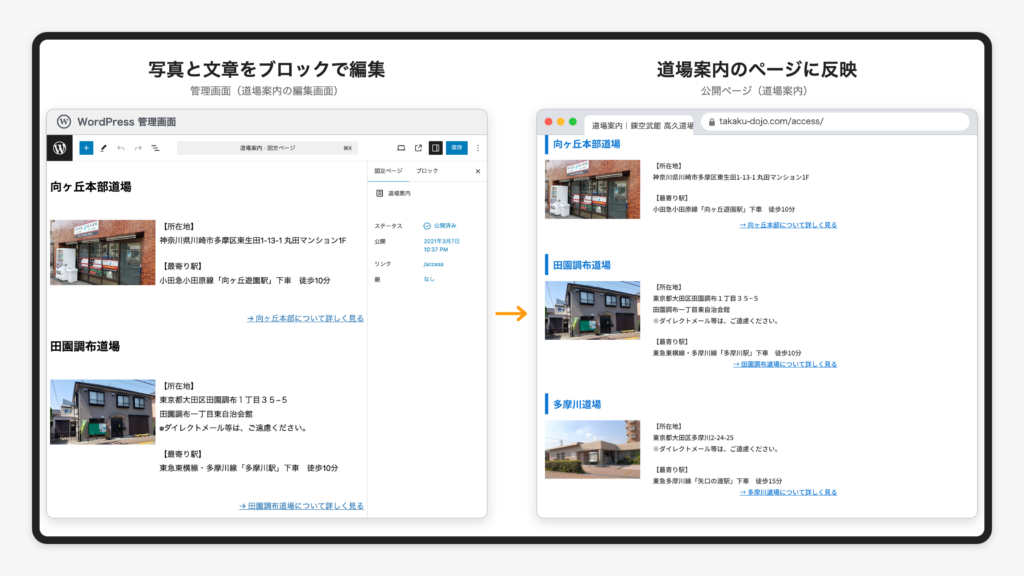Select the 田園調布道場 photo in the editor
This screenshot has width=1024, height=576.
point(103,412)
